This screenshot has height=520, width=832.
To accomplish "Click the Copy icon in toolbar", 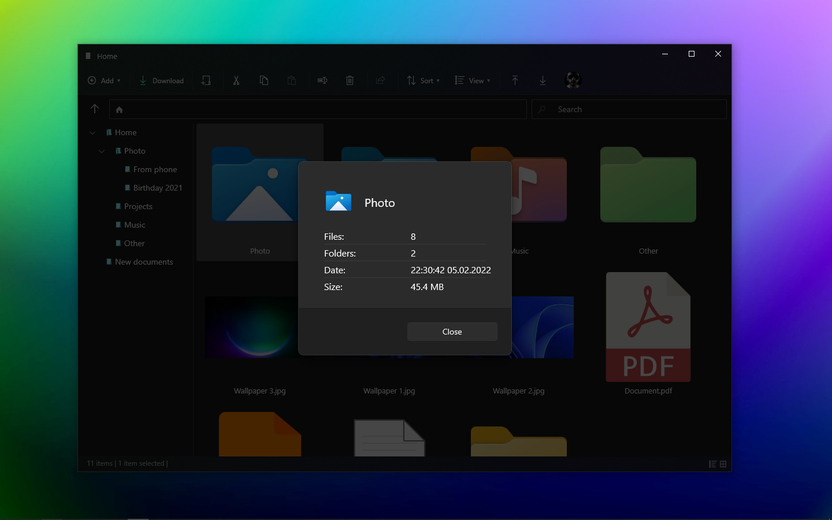I will pyautogui.click(x=264, y=81).
